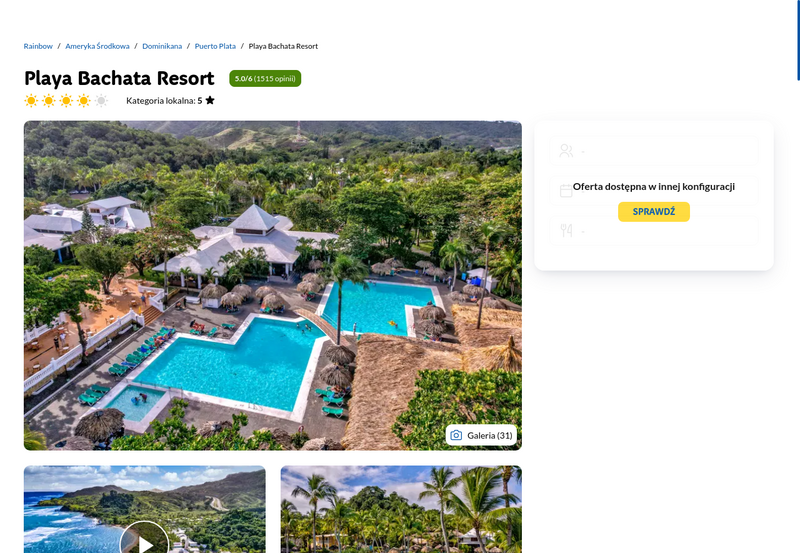Open the 5.0/6 reviews rating badge
This screenshot has width=800, height=553.
tap(265, 79)
